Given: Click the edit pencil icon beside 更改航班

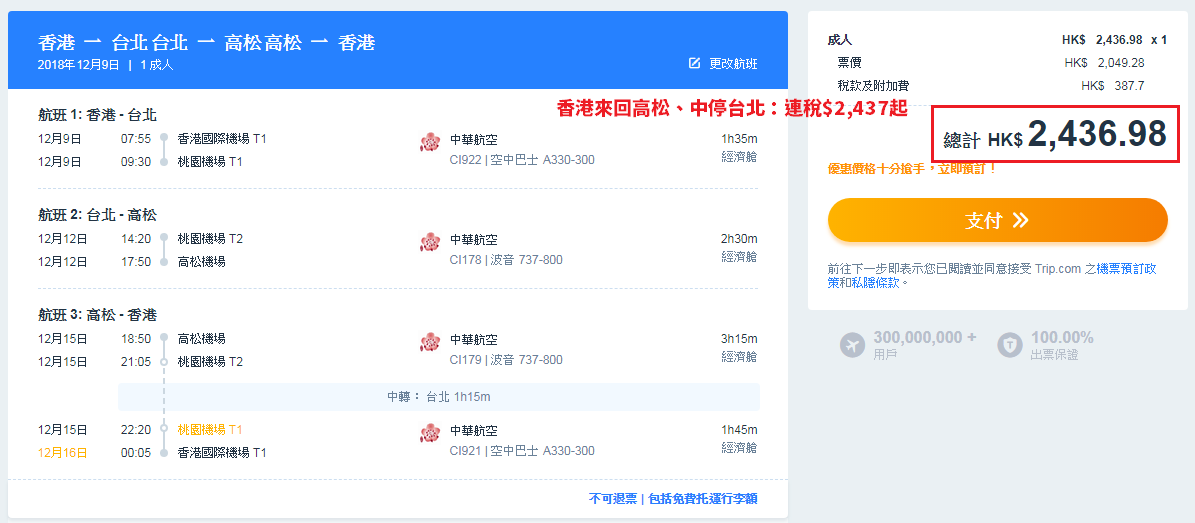Looking at the screenshot, I should click(694, 63).
